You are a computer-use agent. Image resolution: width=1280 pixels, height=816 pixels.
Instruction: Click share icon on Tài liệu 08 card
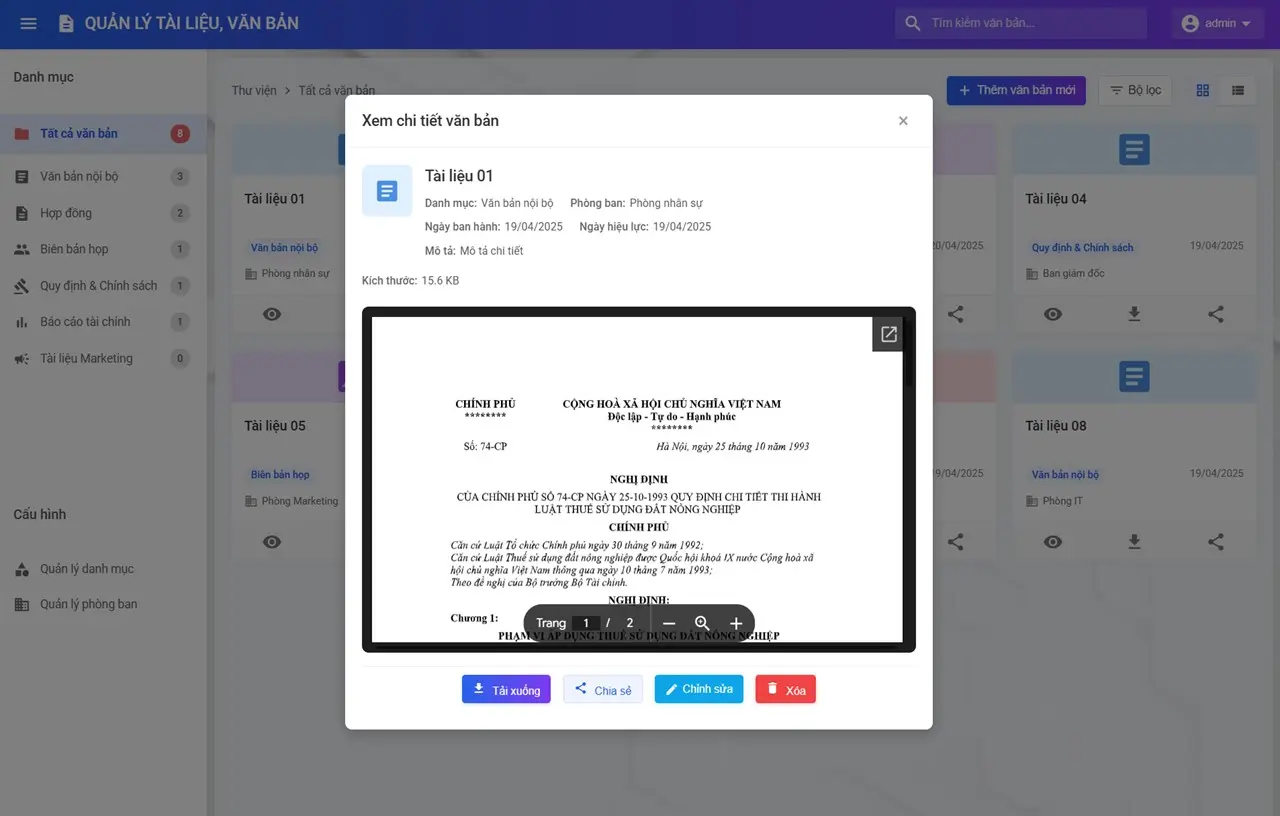1215,541
